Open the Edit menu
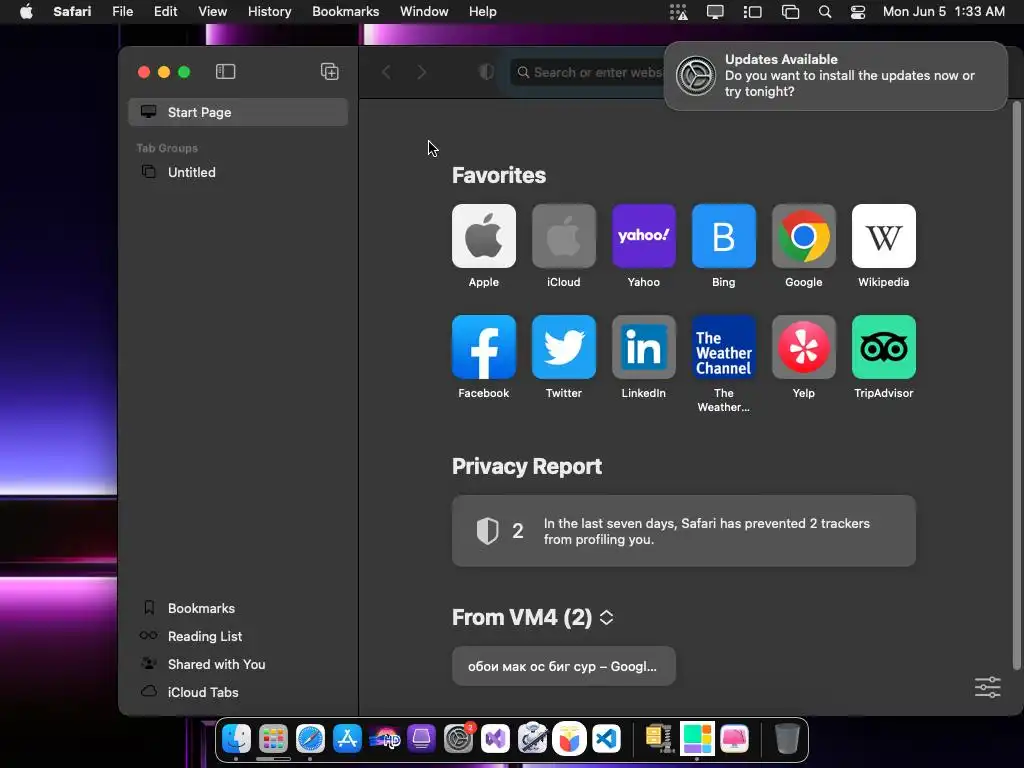 pos(165,12)
